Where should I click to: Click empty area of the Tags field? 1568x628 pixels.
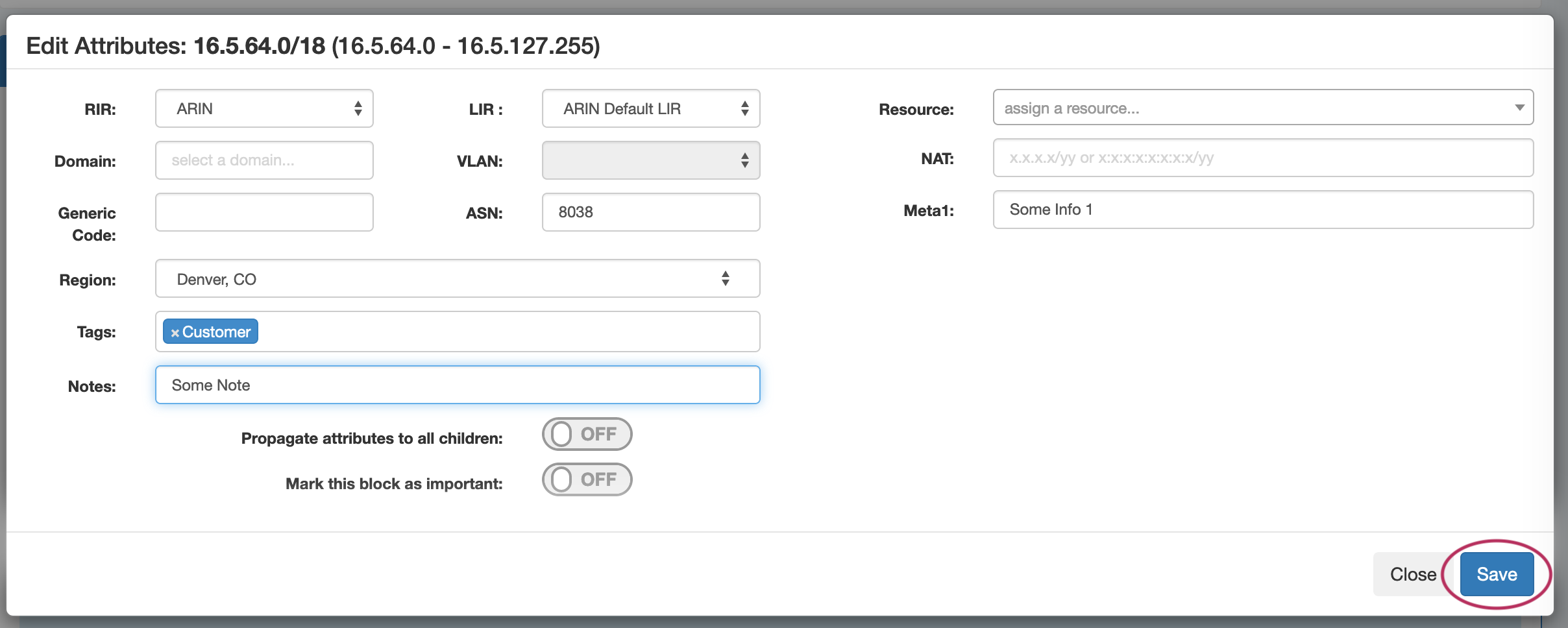[506, 332]
